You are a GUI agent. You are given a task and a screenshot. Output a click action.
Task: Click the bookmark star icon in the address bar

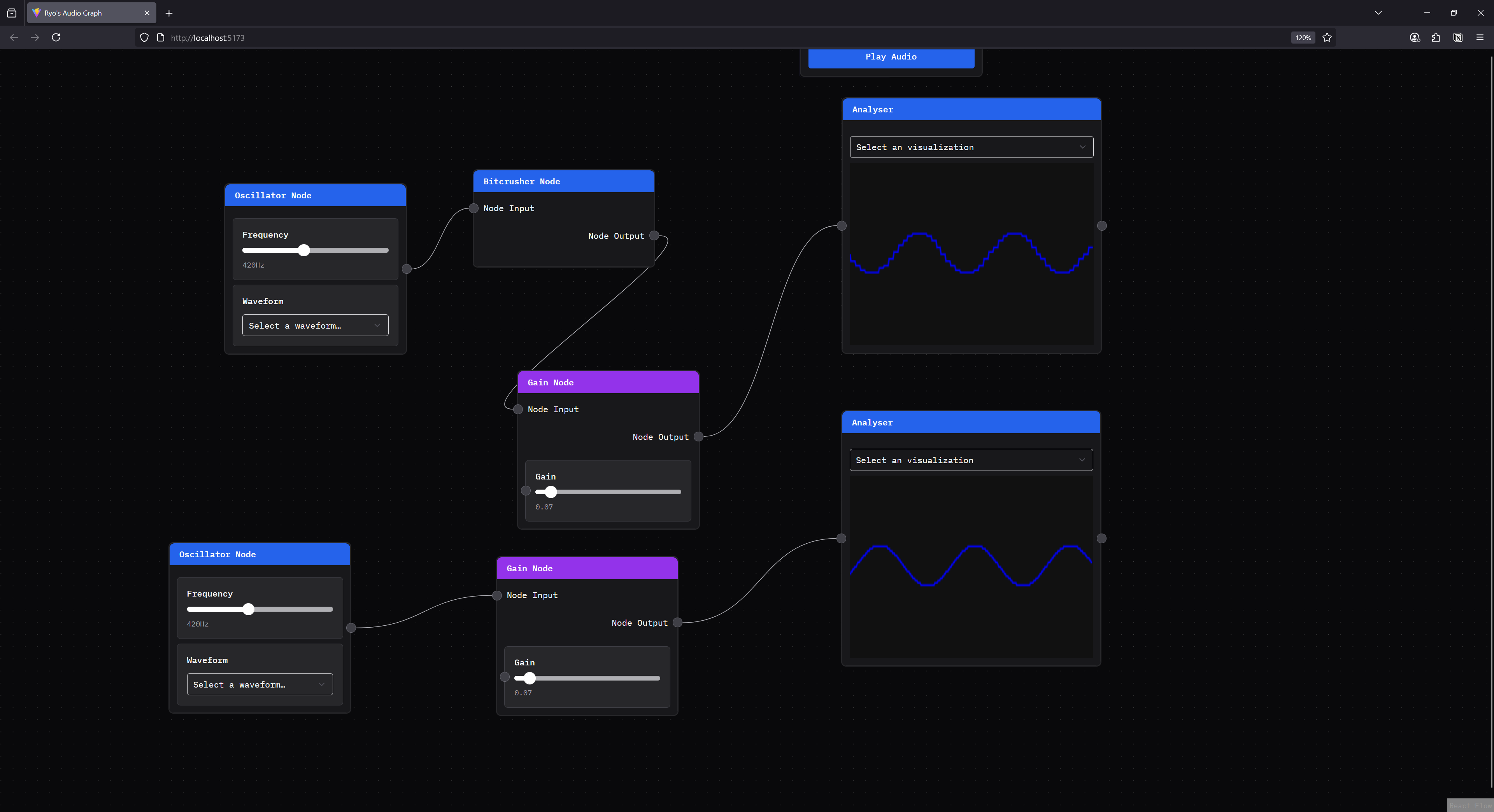[x=1327, y=37]
